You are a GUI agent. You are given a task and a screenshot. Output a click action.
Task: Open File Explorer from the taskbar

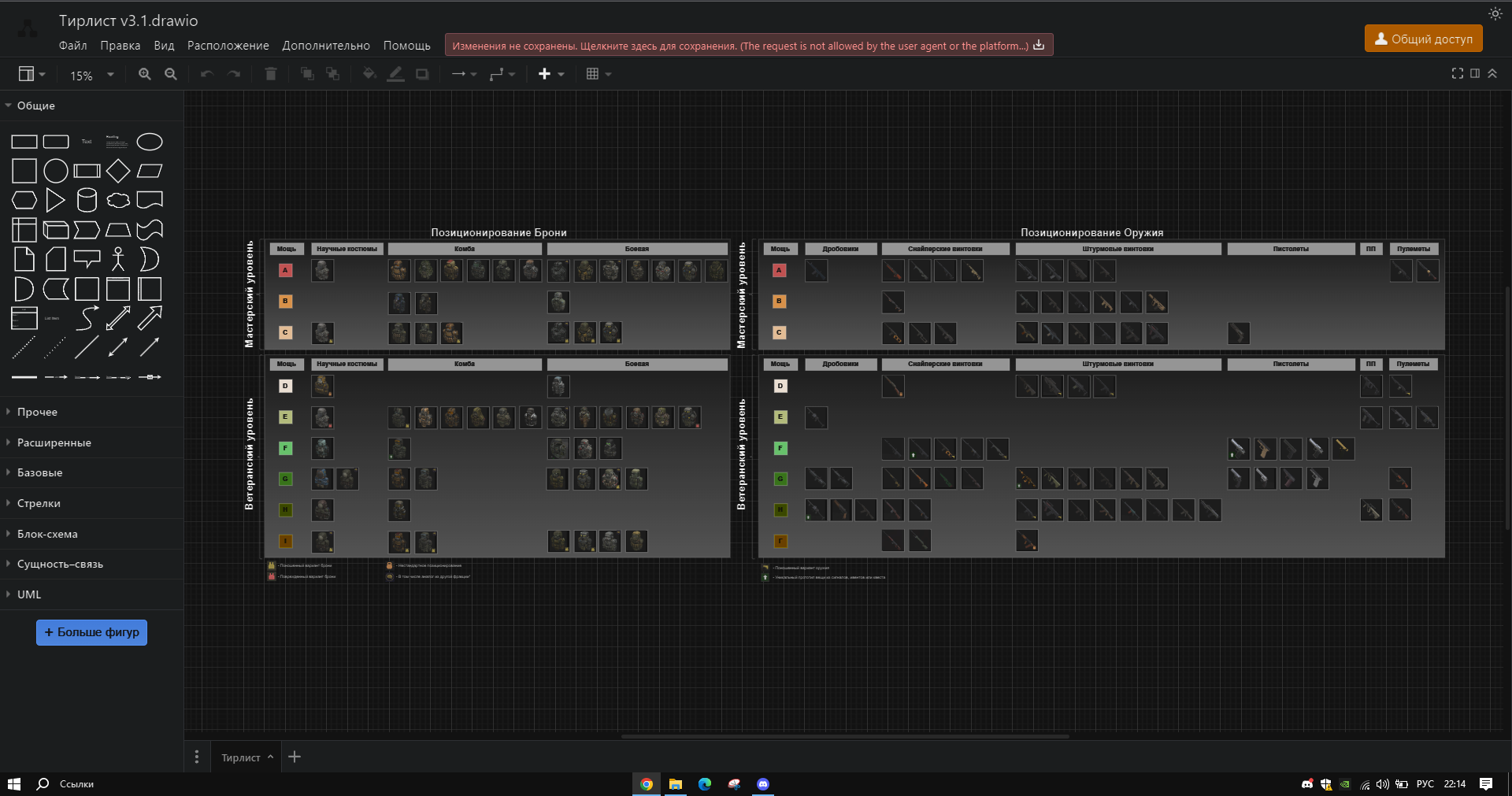pos(676,783)
